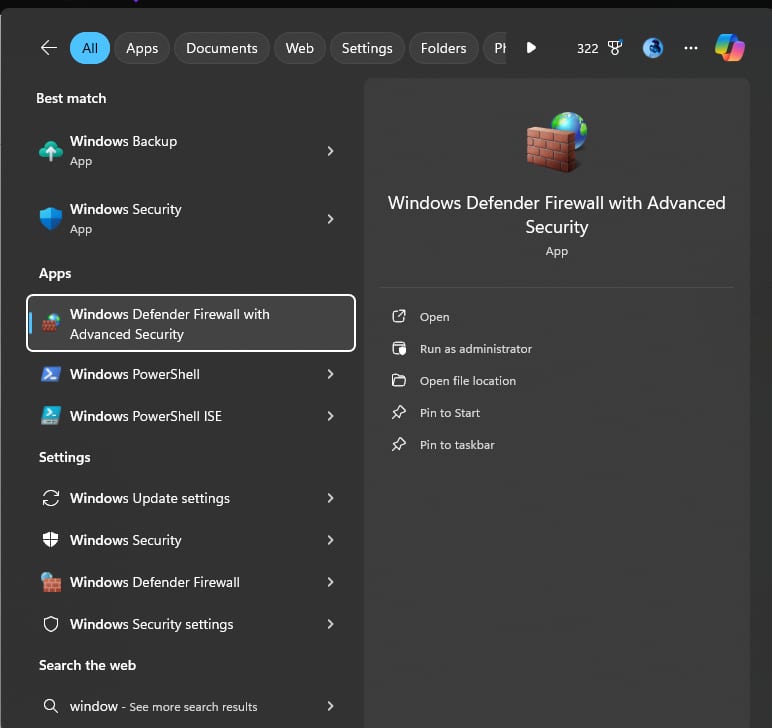Choose Run as administrator
Screen dimensions: 772x728
(x=476, y=348)
